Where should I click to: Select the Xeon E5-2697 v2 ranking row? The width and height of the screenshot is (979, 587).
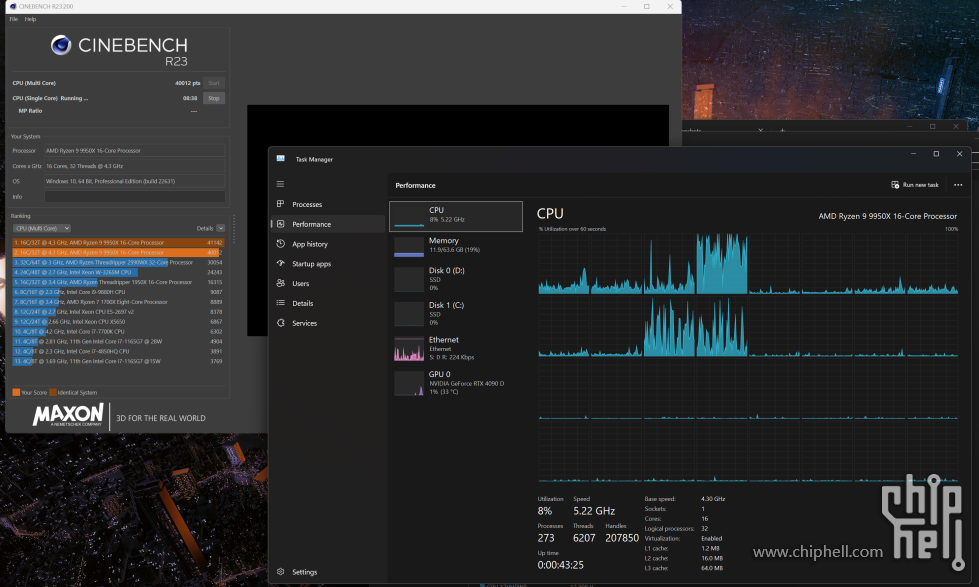(x=117, y=312)
